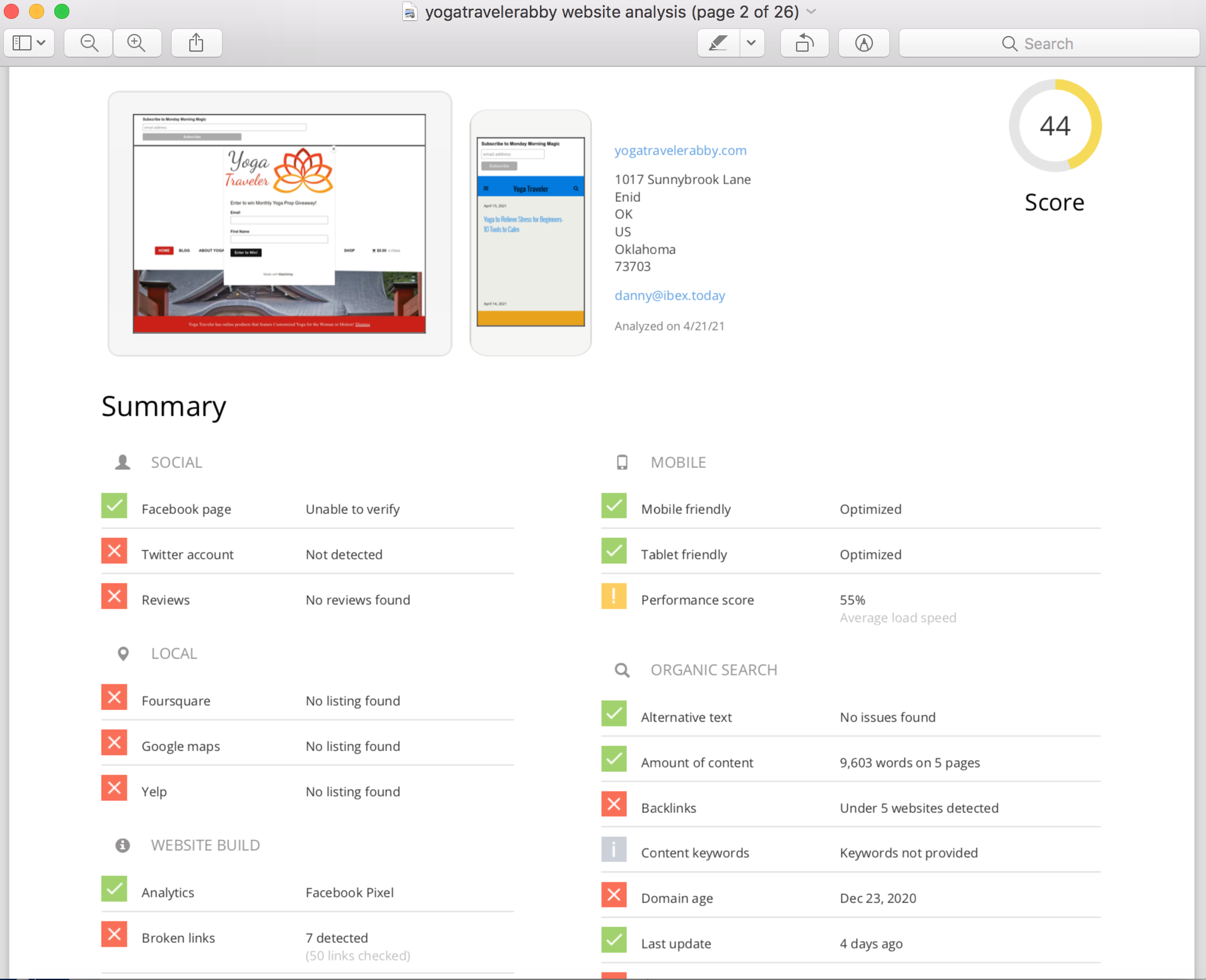The image size is (1206, 980).
Task: Click the '55%' performance score value
Action: coord(852,600)
